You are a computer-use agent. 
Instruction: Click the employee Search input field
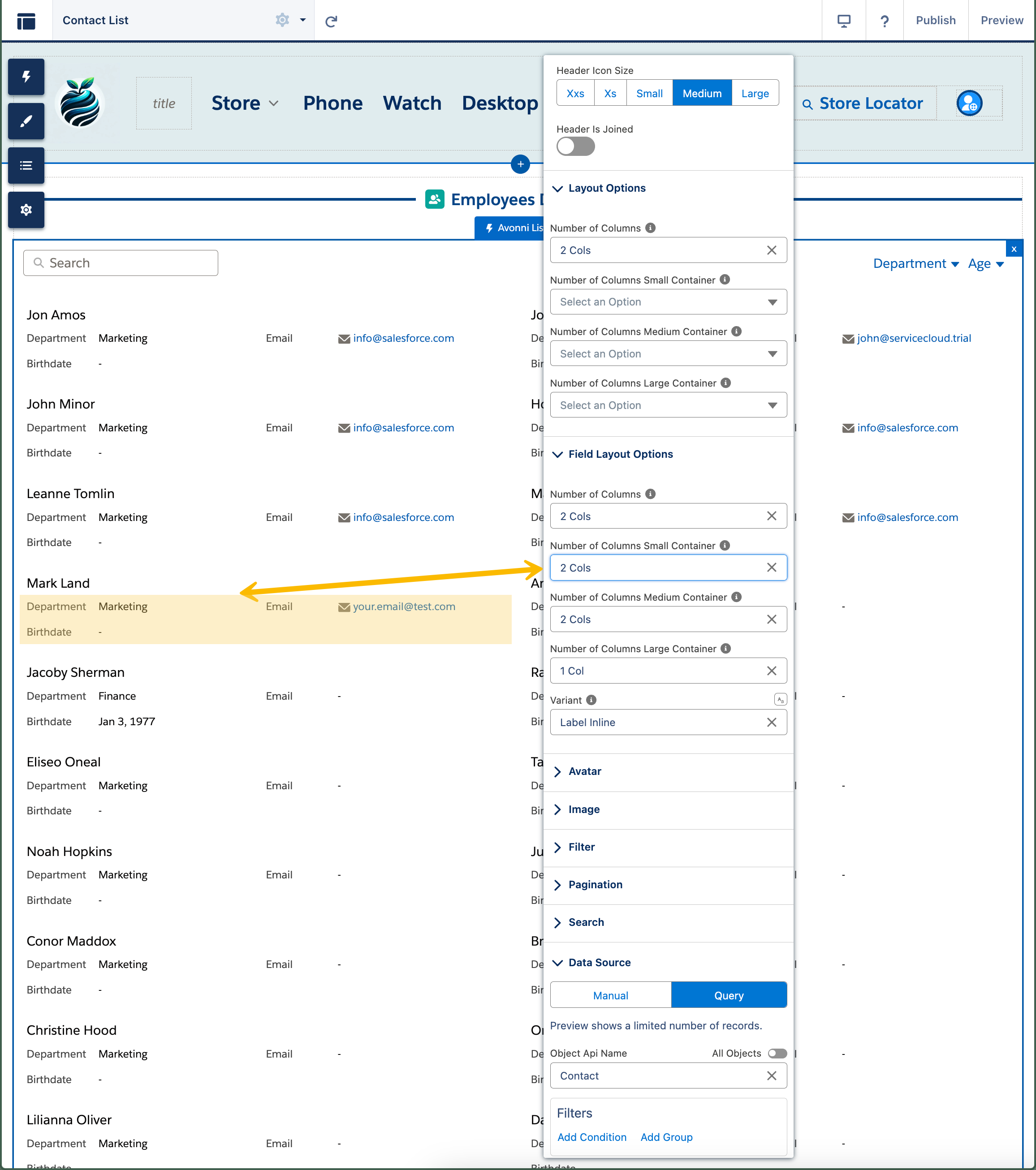[x=121, y=263]
